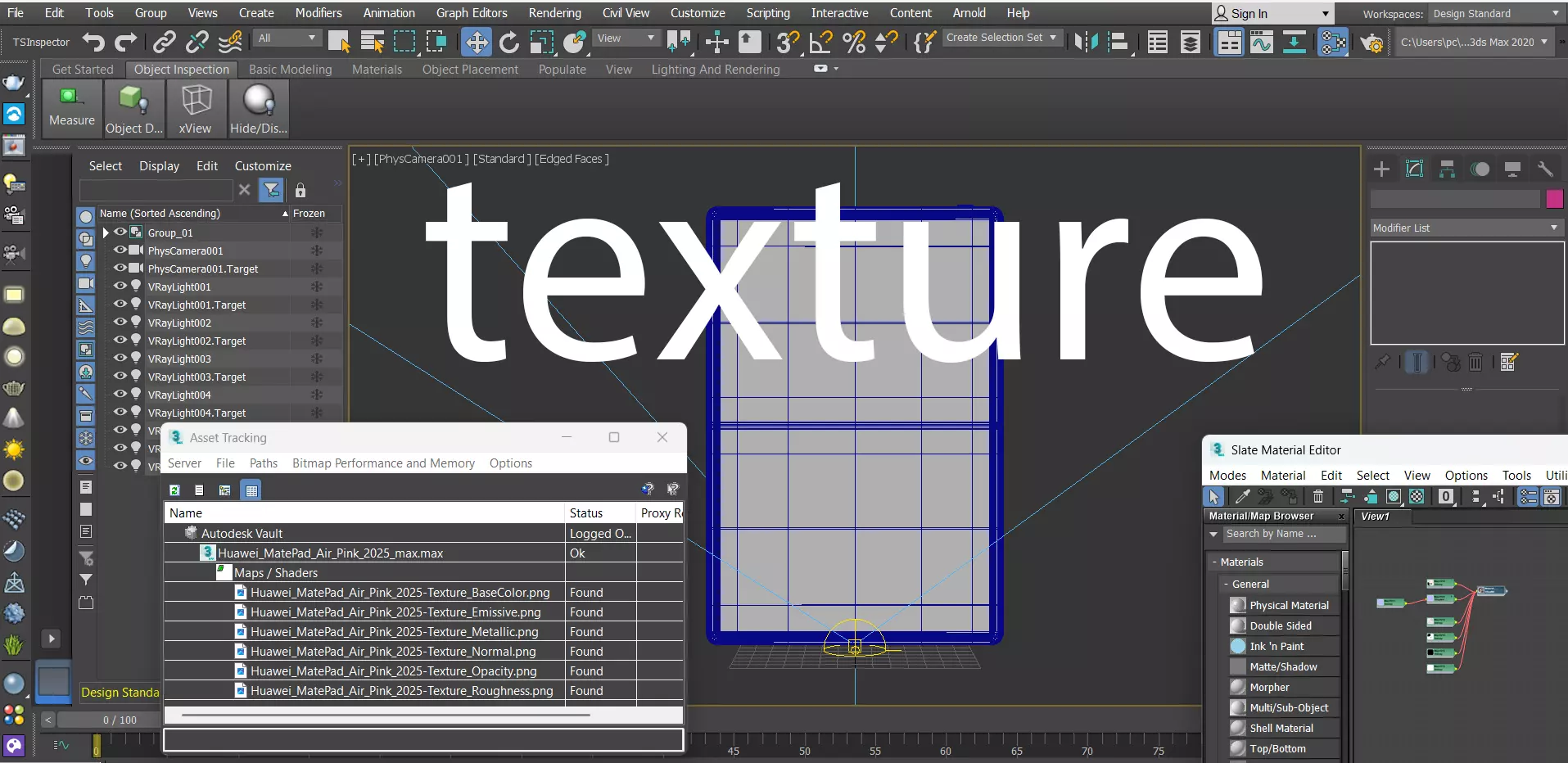The image size is (1568, 763).
Task: Open Paths menu in Asset Tracking
Action: pos(264,463)
